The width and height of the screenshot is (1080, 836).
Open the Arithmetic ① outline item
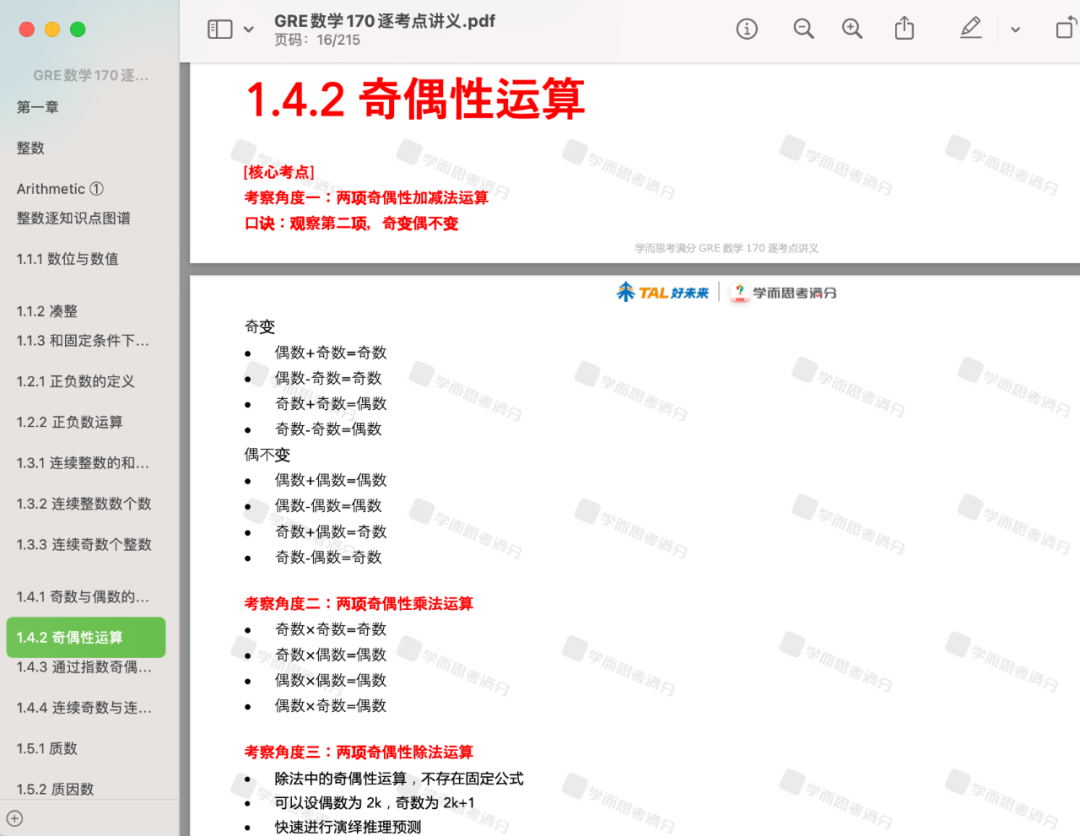(x=60, y=189)
